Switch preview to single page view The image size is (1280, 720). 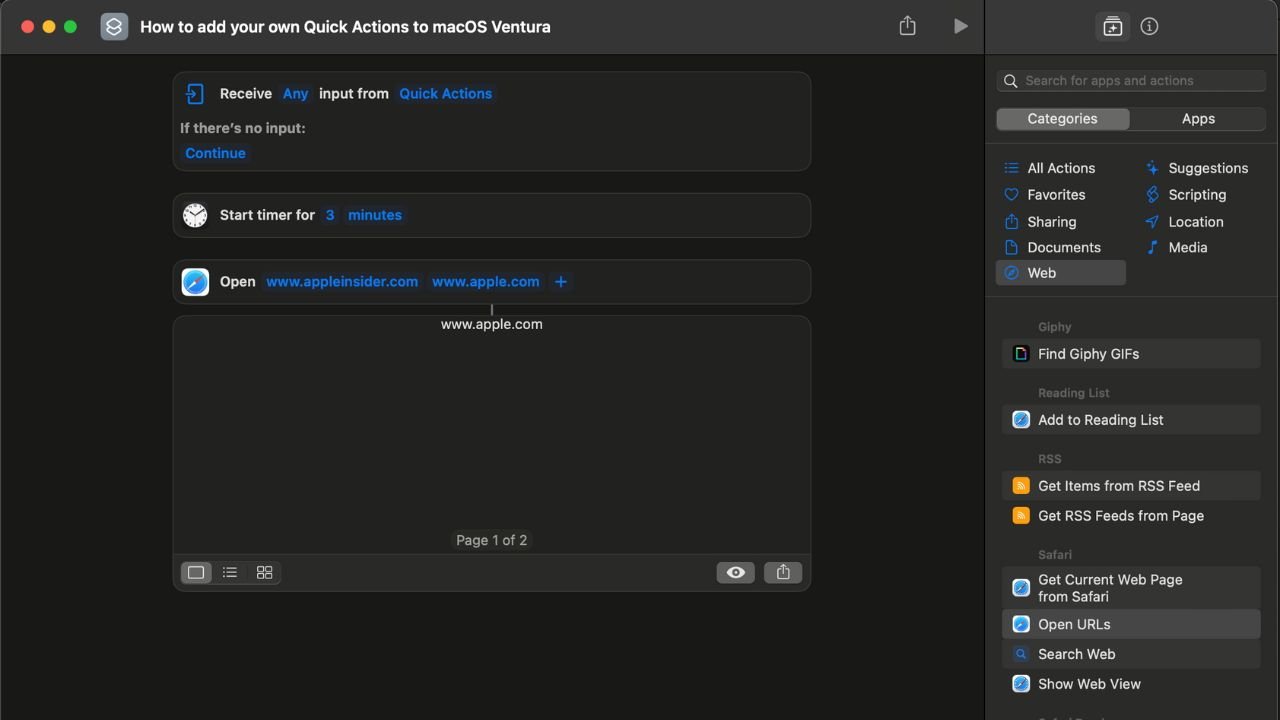pos(196,572)
